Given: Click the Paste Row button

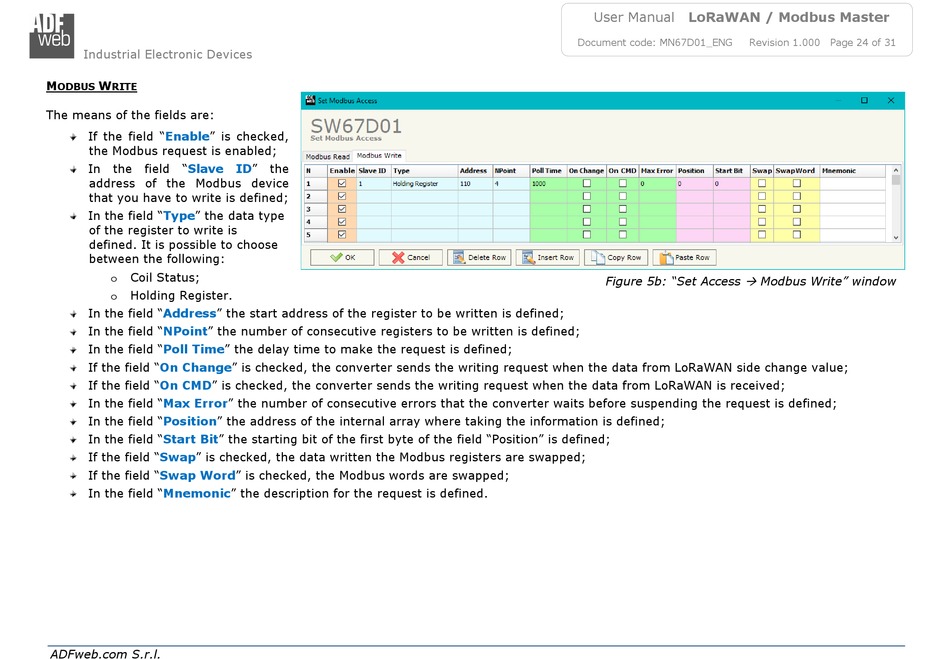Looking at the screenshot, I should pos(685,257).
